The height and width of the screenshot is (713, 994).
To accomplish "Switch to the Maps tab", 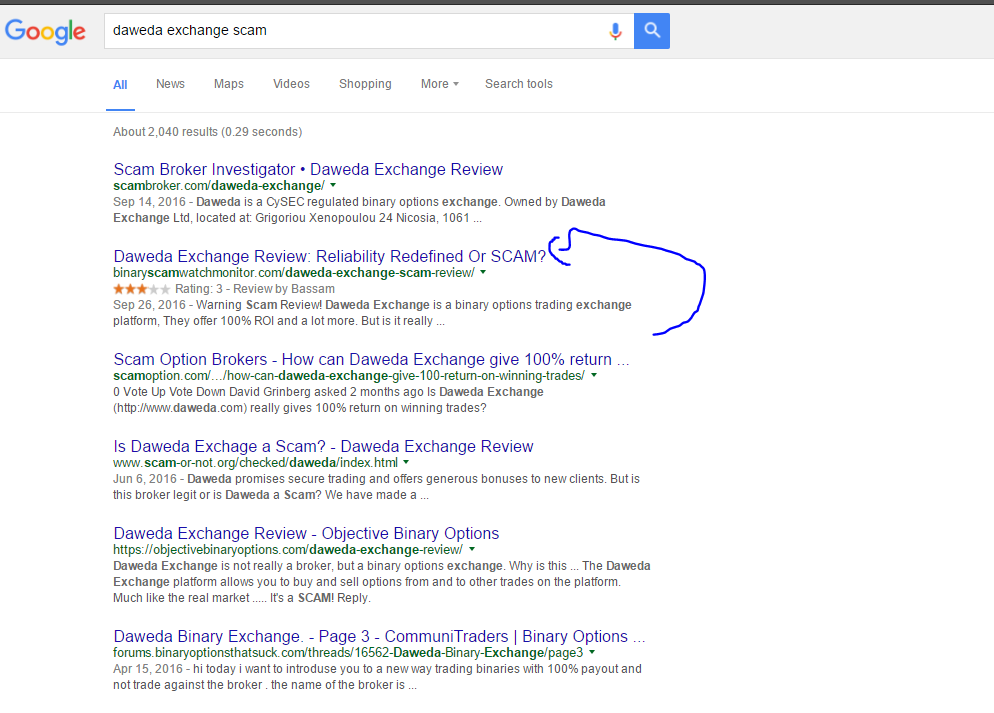I will coord(229,84).
